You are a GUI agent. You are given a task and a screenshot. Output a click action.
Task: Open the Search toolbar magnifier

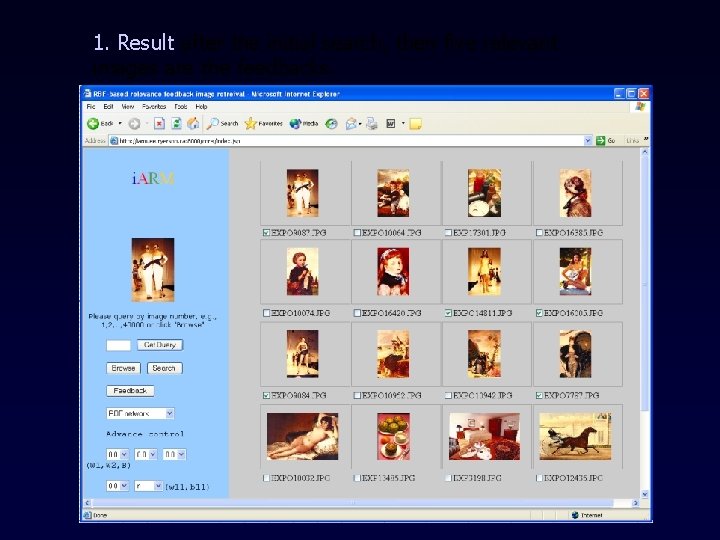point(212,124)
